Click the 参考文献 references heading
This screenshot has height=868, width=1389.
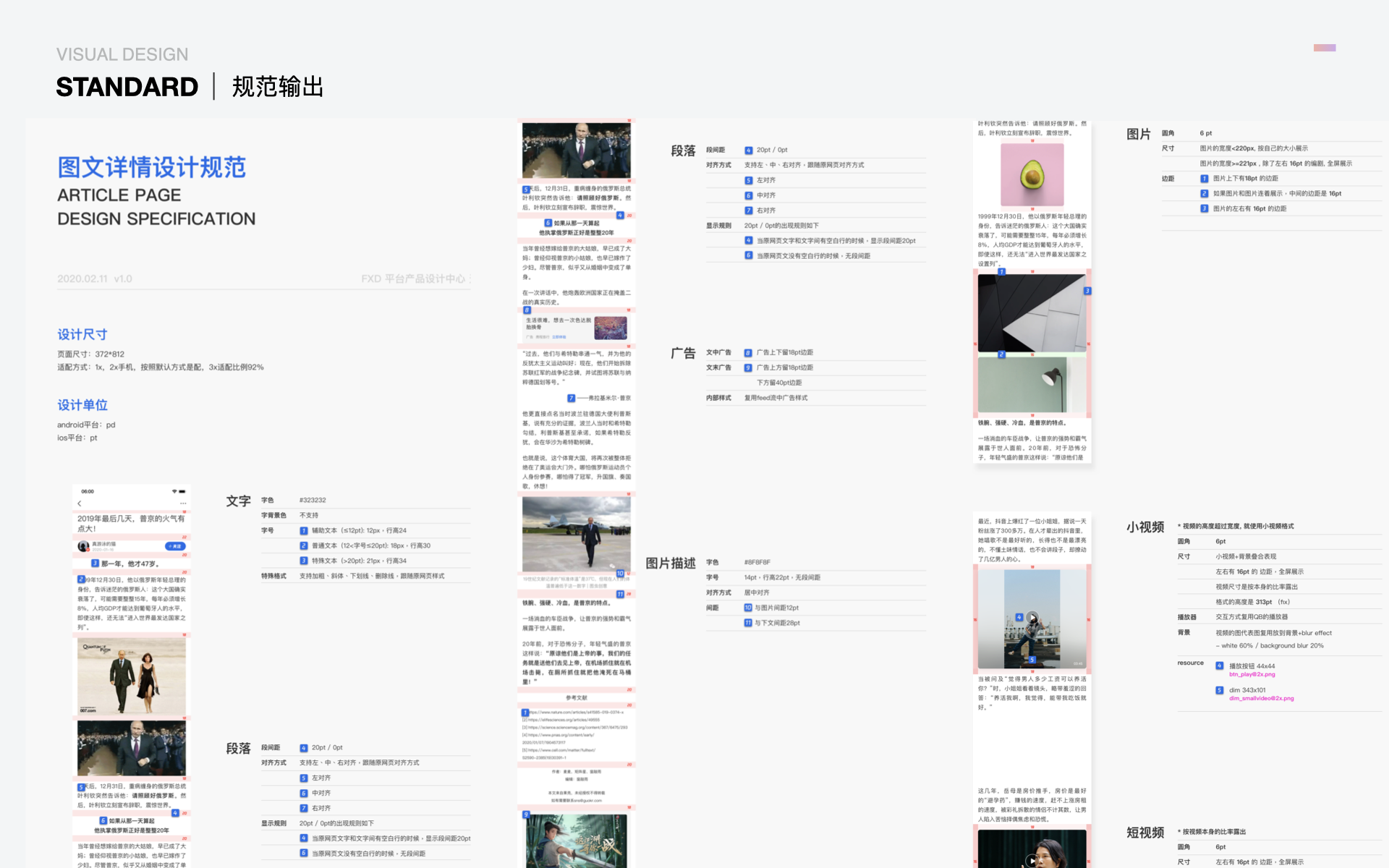pos(577,698)
